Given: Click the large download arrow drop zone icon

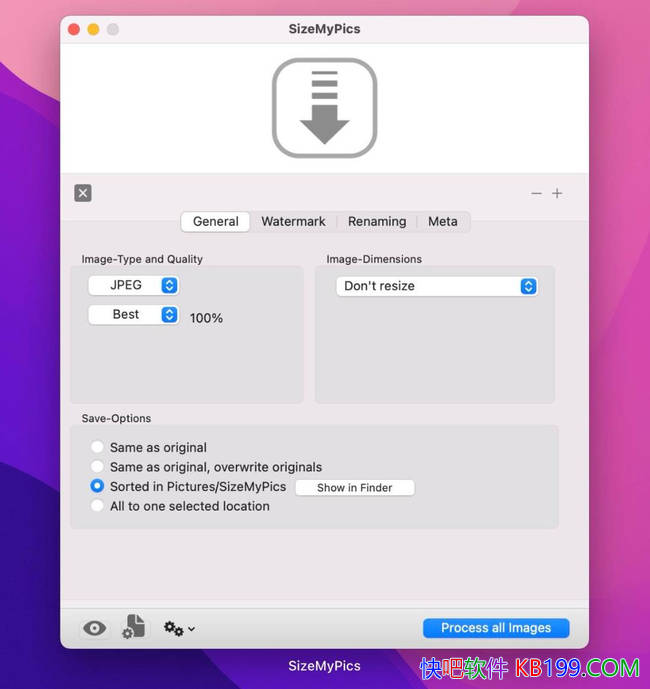Looking at the screenshot, I should (324, 108).
